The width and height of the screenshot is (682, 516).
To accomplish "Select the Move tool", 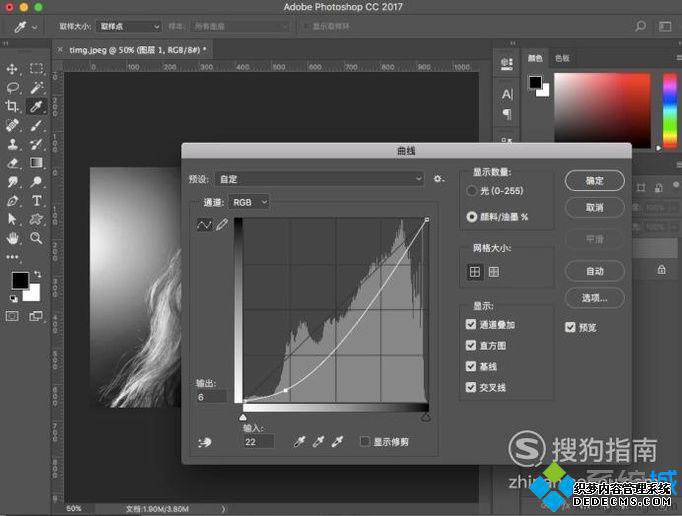I will coord(12,69).
